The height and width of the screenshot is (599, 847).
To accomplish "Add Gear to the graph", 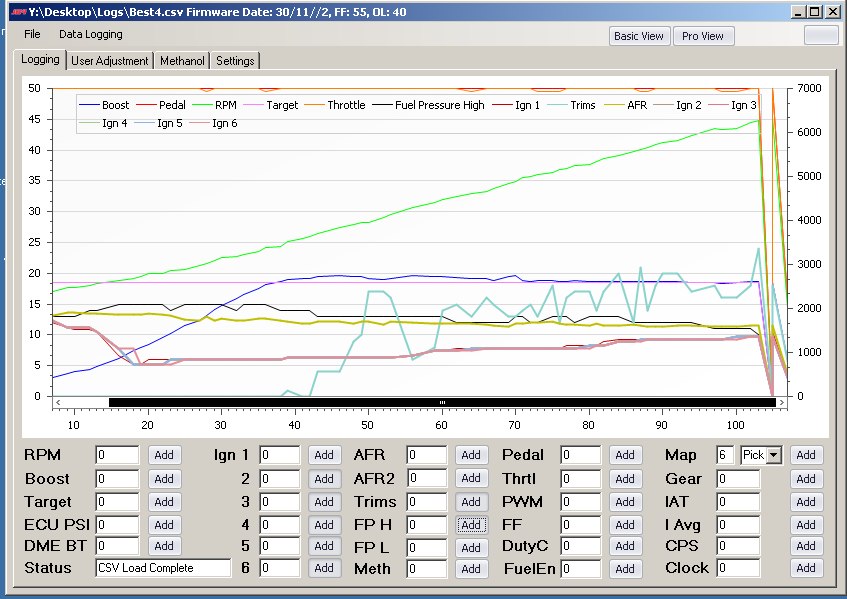I will 806,479.
